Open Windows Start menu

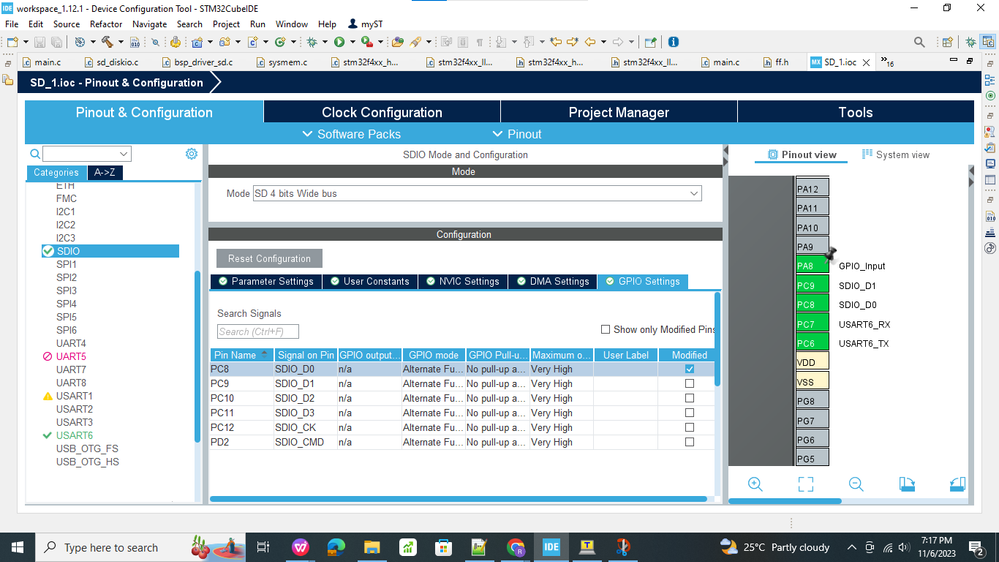point(17,547)
